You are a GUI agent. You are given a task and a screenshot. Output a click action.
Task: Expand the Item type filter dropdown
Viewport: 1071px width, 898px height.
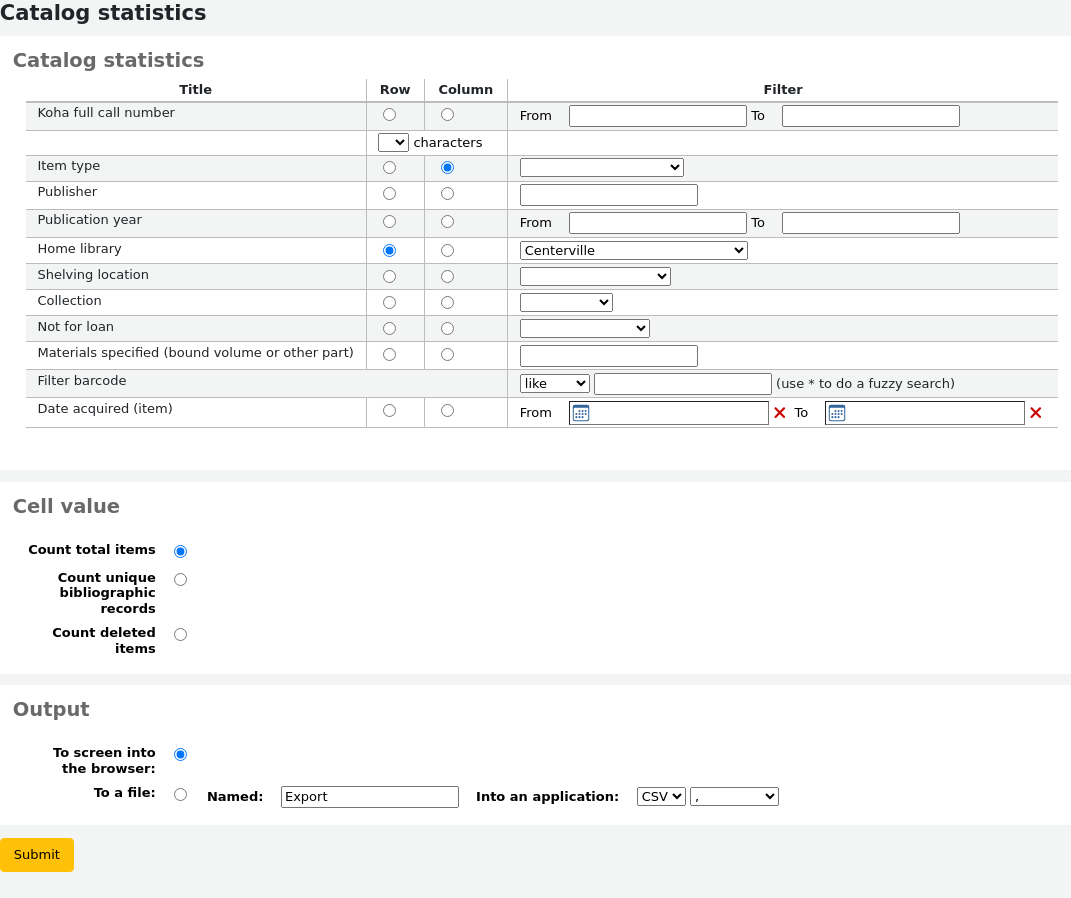(601, 168)
